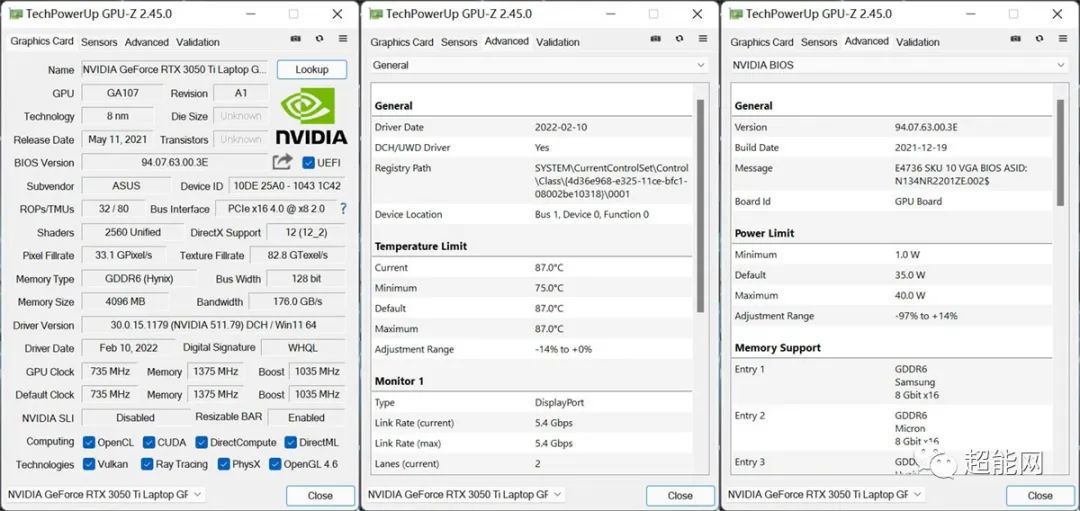The width and height of the screenshot is (1080, 511).
Task: Open hamburger menu in right GPU-Z window
Action: coord(1063,39)
